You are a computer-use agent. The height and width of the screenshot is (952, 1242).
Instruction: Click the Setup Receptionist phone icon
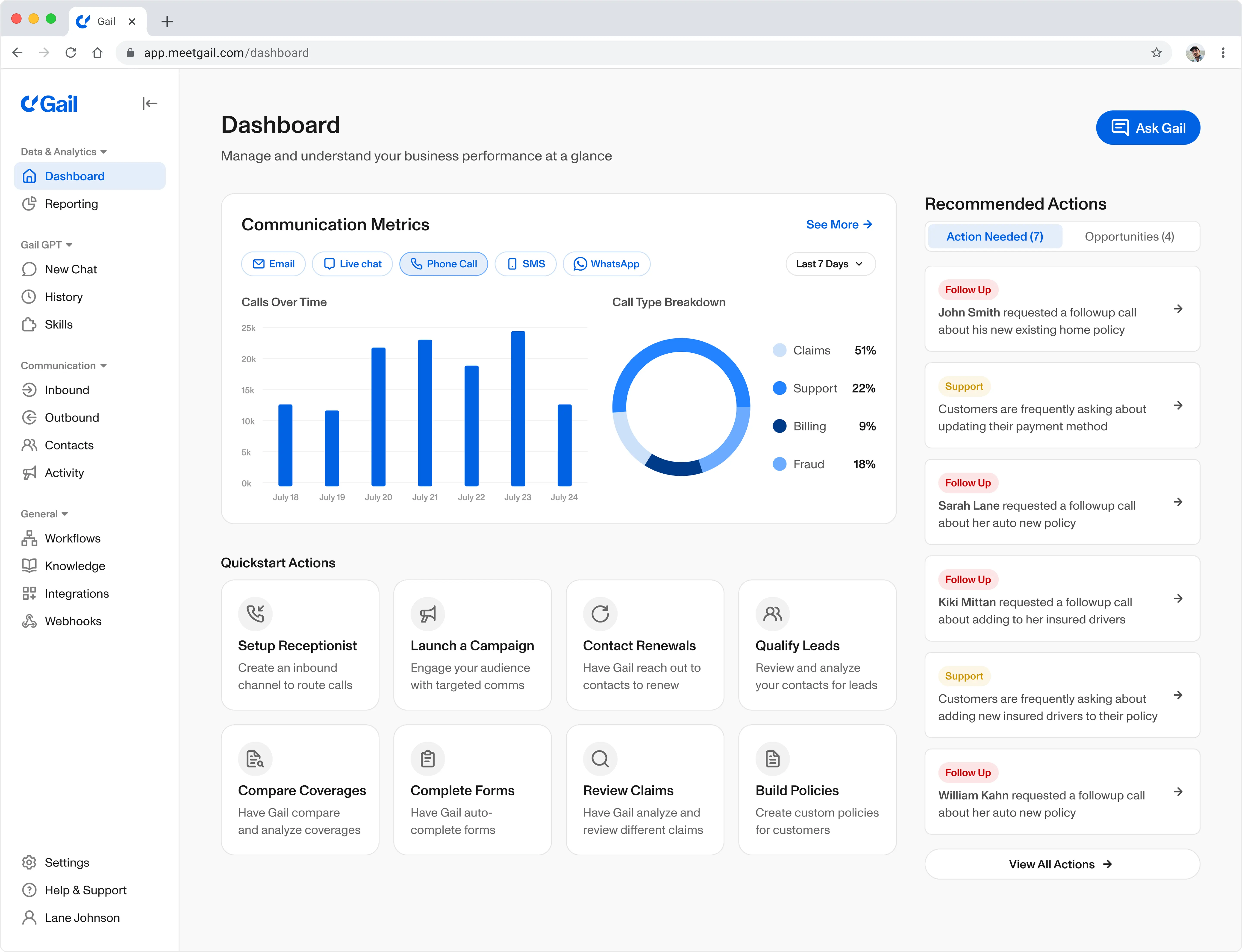(x=255, y=614)
